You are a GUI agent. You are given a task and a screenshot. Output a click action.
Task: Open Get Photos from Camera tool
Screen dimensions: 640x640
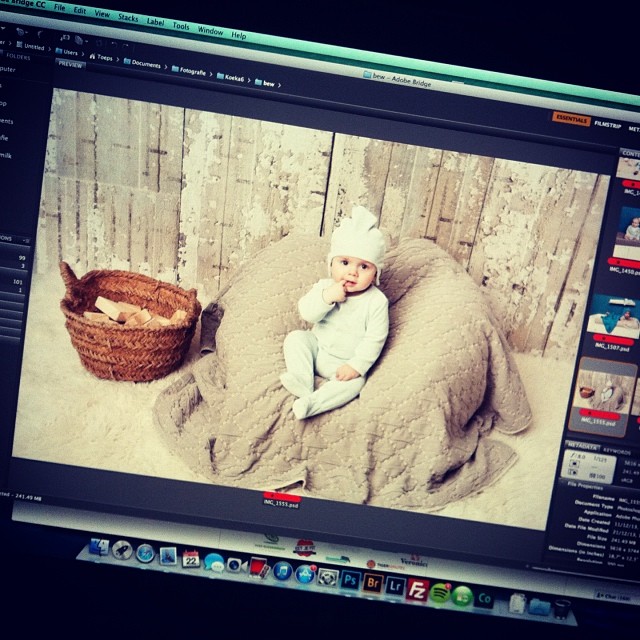[65, 38]
